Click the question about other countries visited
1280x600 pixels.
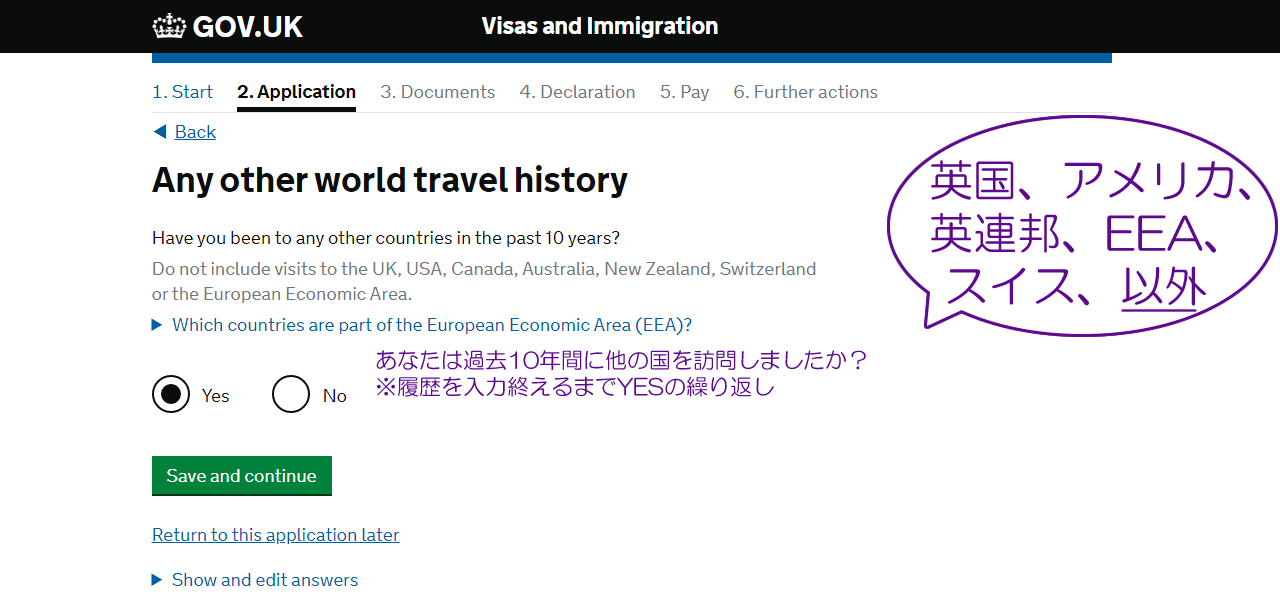386,238
